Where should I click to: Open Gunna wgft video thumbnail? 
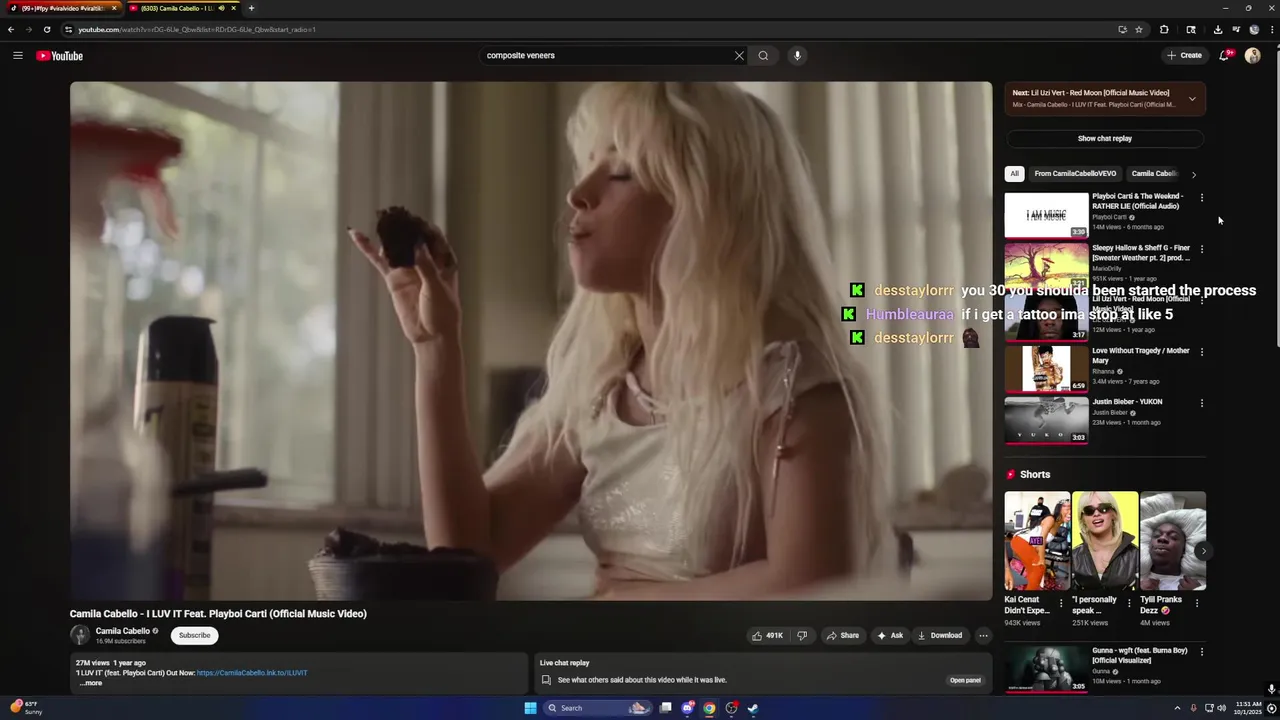(x=1046, y=669)
